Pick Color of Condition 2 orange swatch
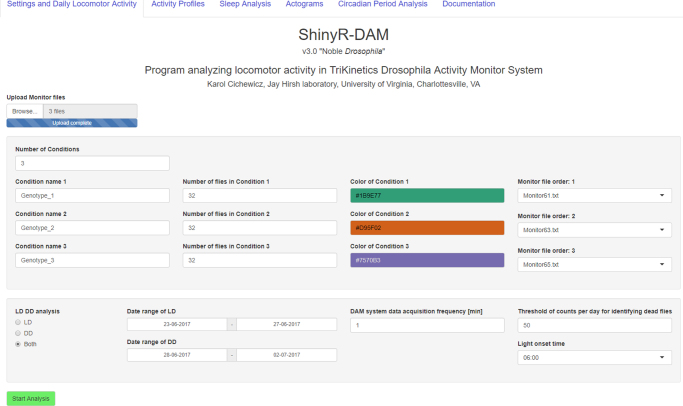683x406 pixels. coord(427,228)
